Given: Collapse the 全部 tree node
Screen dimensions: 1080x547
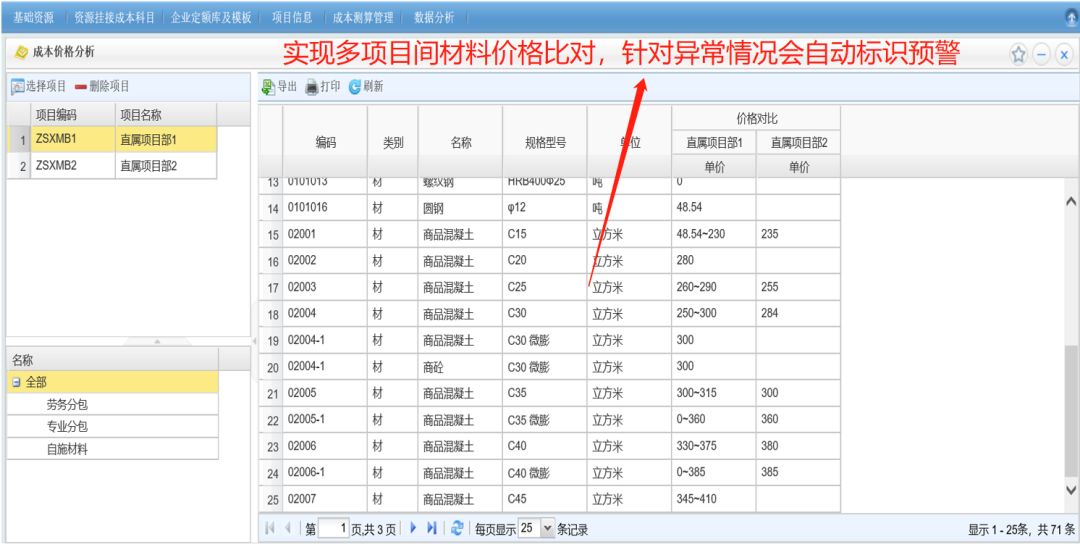Looking at the screenshot, I should click(x=16, y=382).
